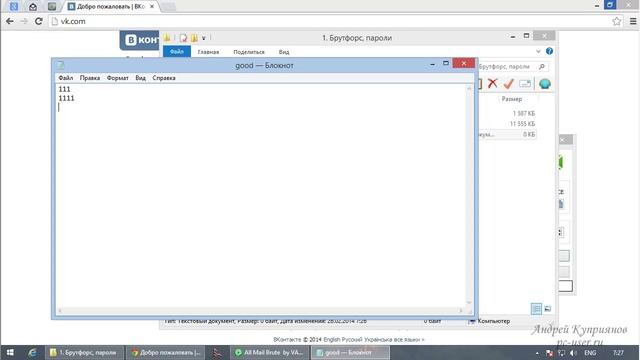Open the Вид tab in Explorer ribbon
Screen dimensions: 640x360
click(x=284, y=52)
